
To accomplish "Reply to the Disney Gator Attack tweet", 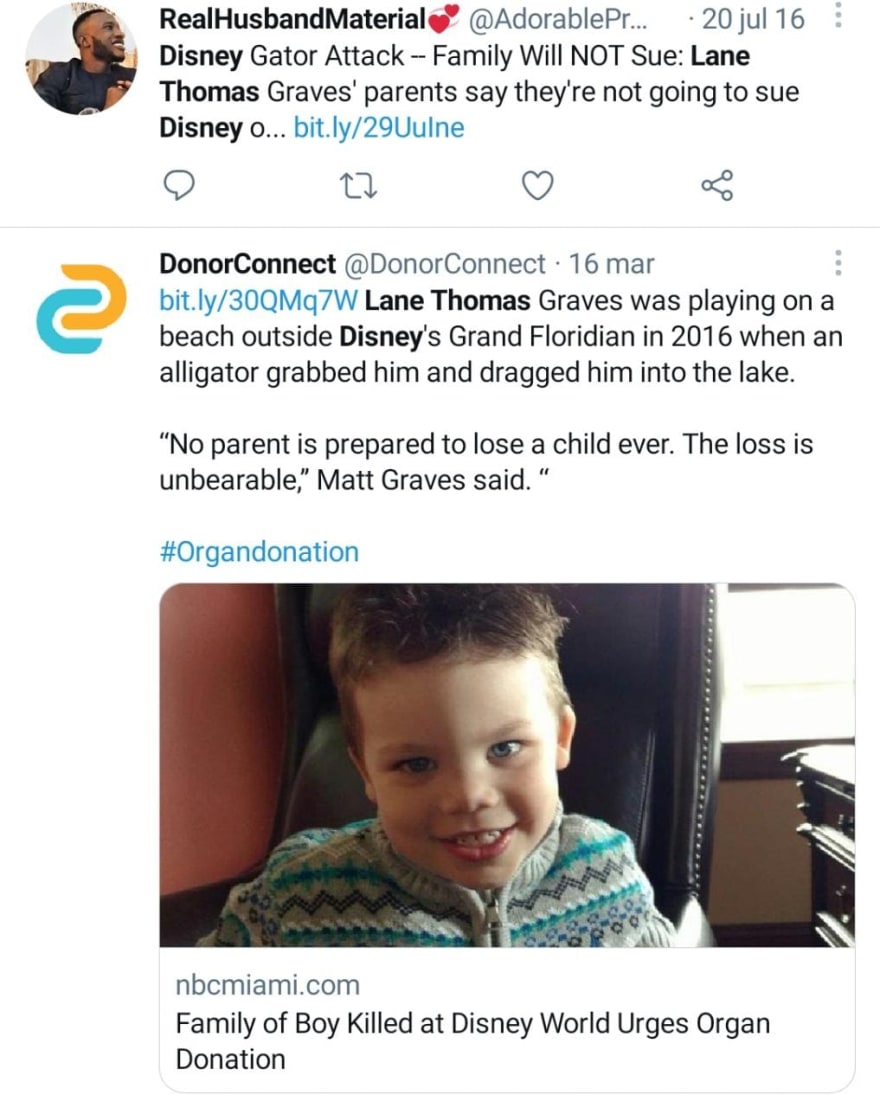I will pos(177,185).
